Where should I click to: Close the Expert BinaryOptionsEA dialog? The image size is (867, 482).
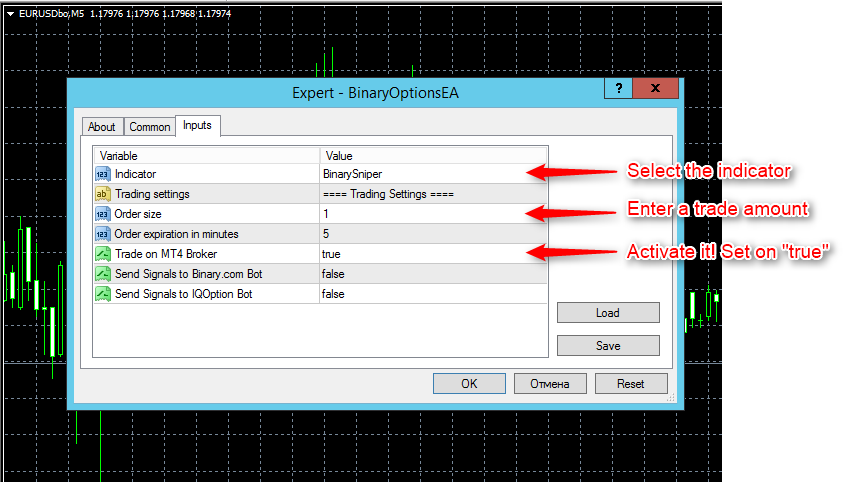tap(655, 88)
